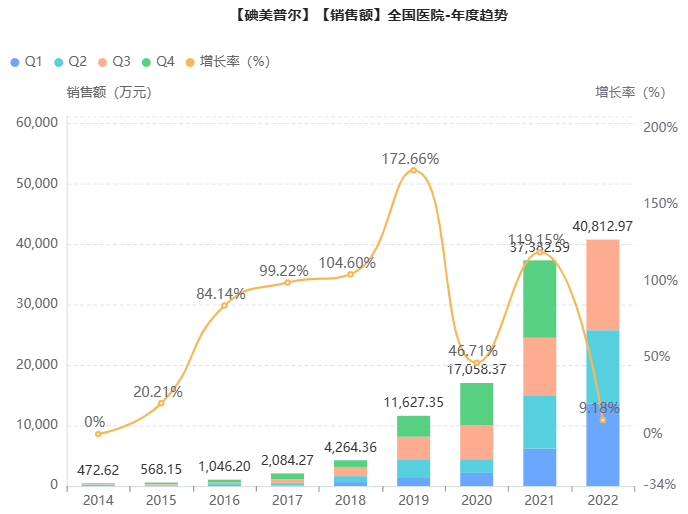Screen dimensions: 688x514
Task: Toggle the Q2 legend series
Action: tap(70, 62)
